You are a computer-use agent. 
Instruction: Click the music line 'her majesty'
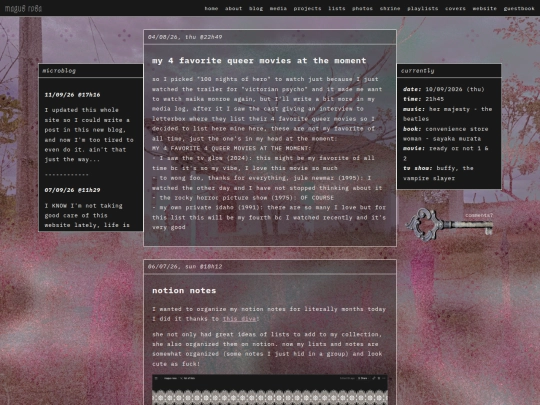pyautogui.click(x=447, y=114)
